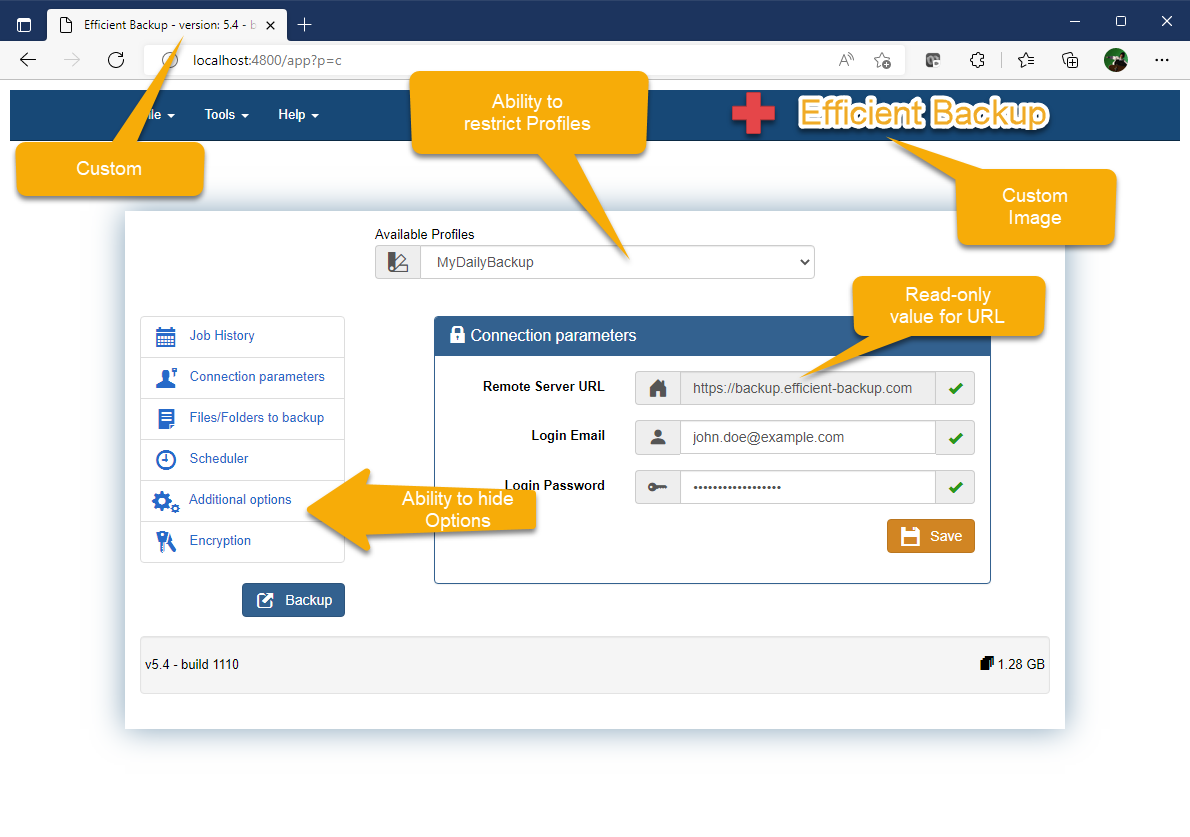Click the Connection parameters user icon
The width and height of the screenshot is (1190, 837).
pos(166,377)
